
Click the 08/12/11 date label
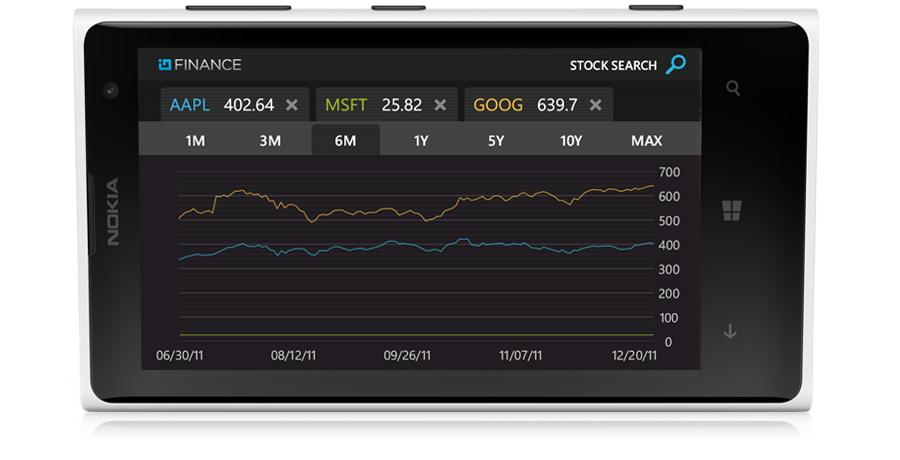pos(293,355)
